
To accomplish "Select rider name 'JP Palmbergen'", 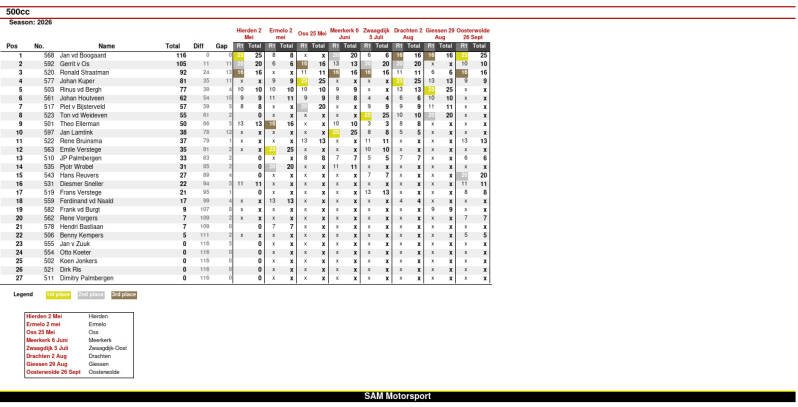I will point(80,158).
